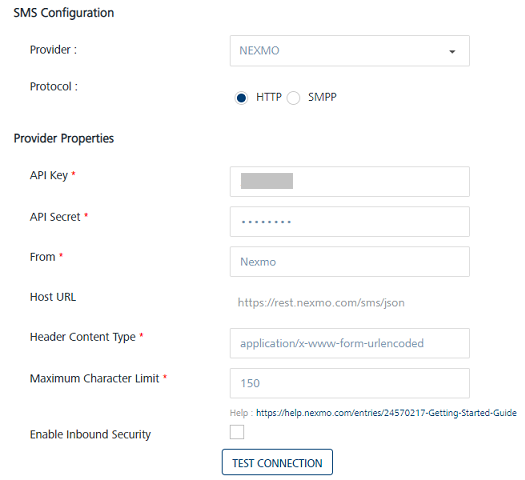Click the TEST CONNECTION button
The width and height of the screenshot is (525, 480).
point(277,462)
